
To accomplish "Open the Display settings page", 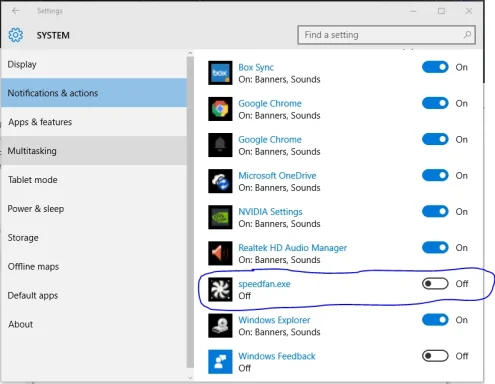I will point(94,64).
